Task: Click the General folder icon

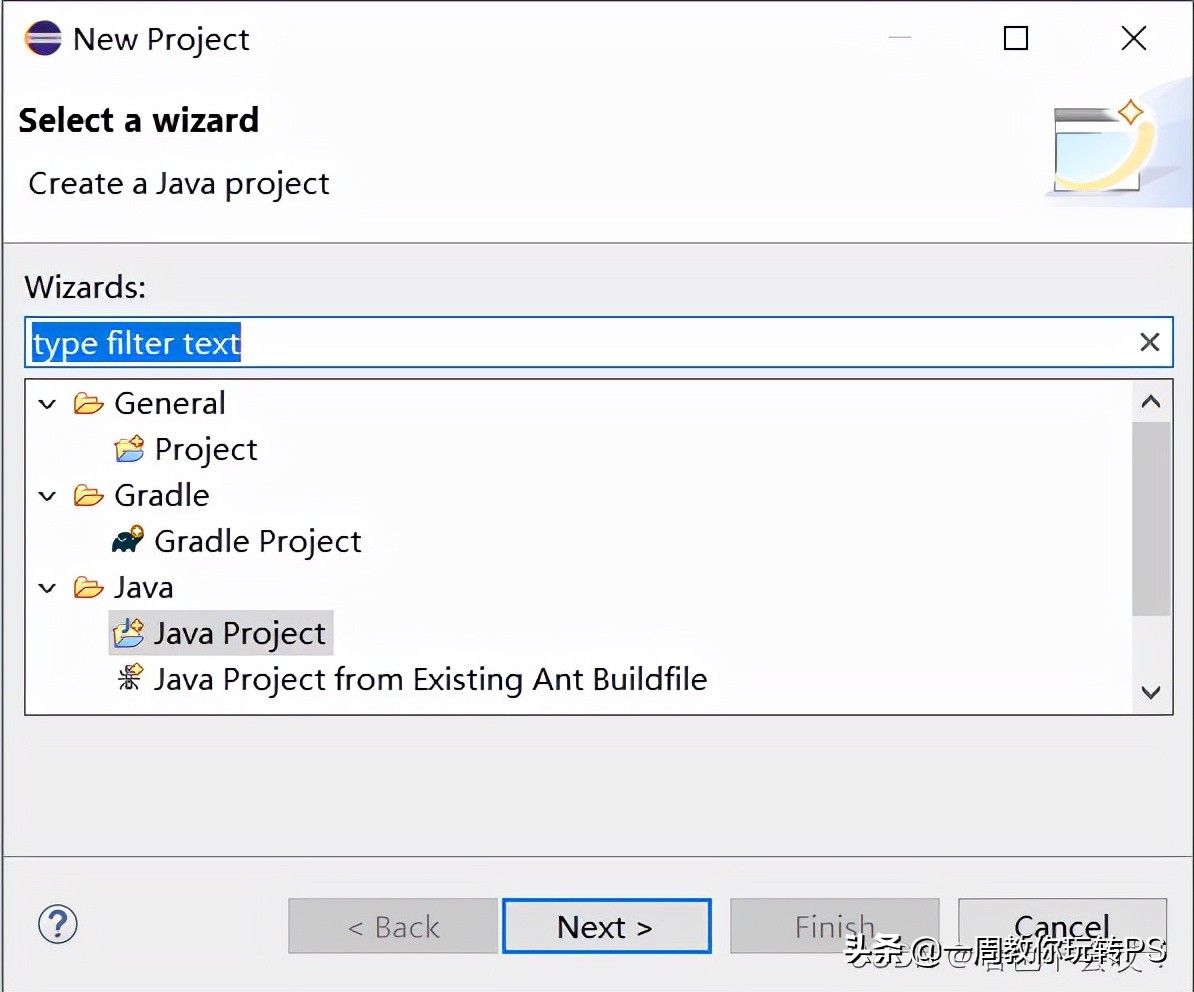Action: pyautogui.click(x=88, y=402)
